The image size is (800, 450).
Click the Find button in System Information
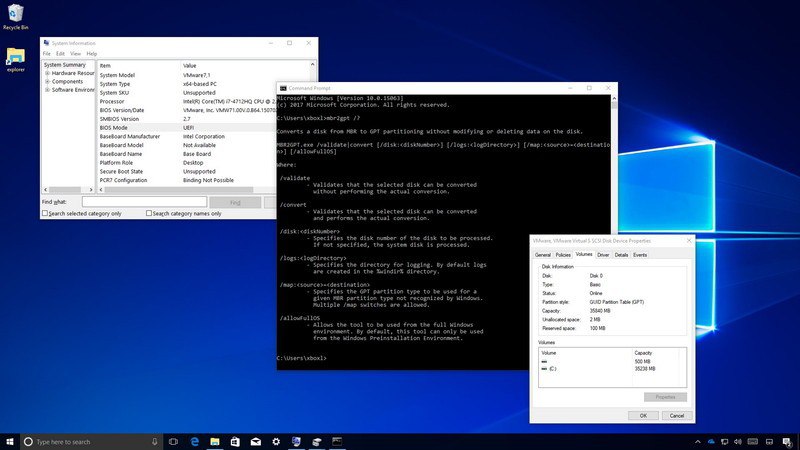235,203
